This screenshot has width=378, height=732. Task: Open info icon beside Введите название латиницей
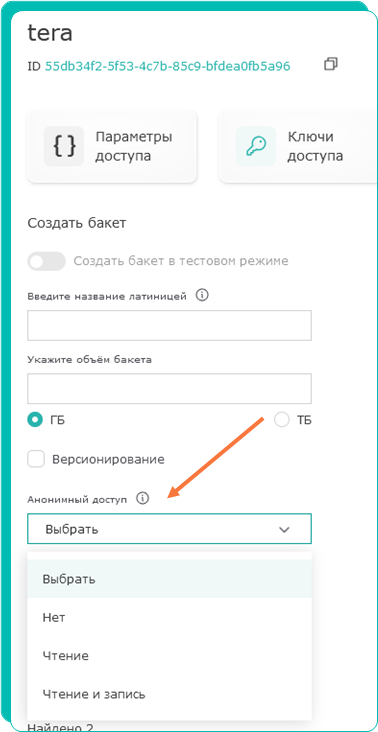pyautogui.click(x=202, y=296)
